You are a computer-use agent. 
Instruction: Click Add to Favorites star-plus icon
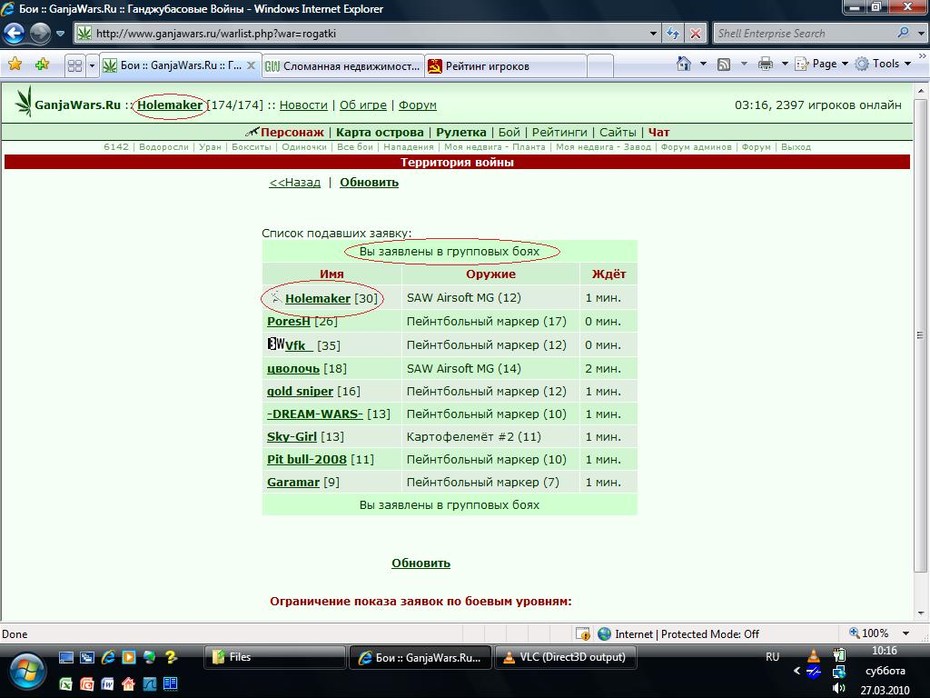[42, 64]
